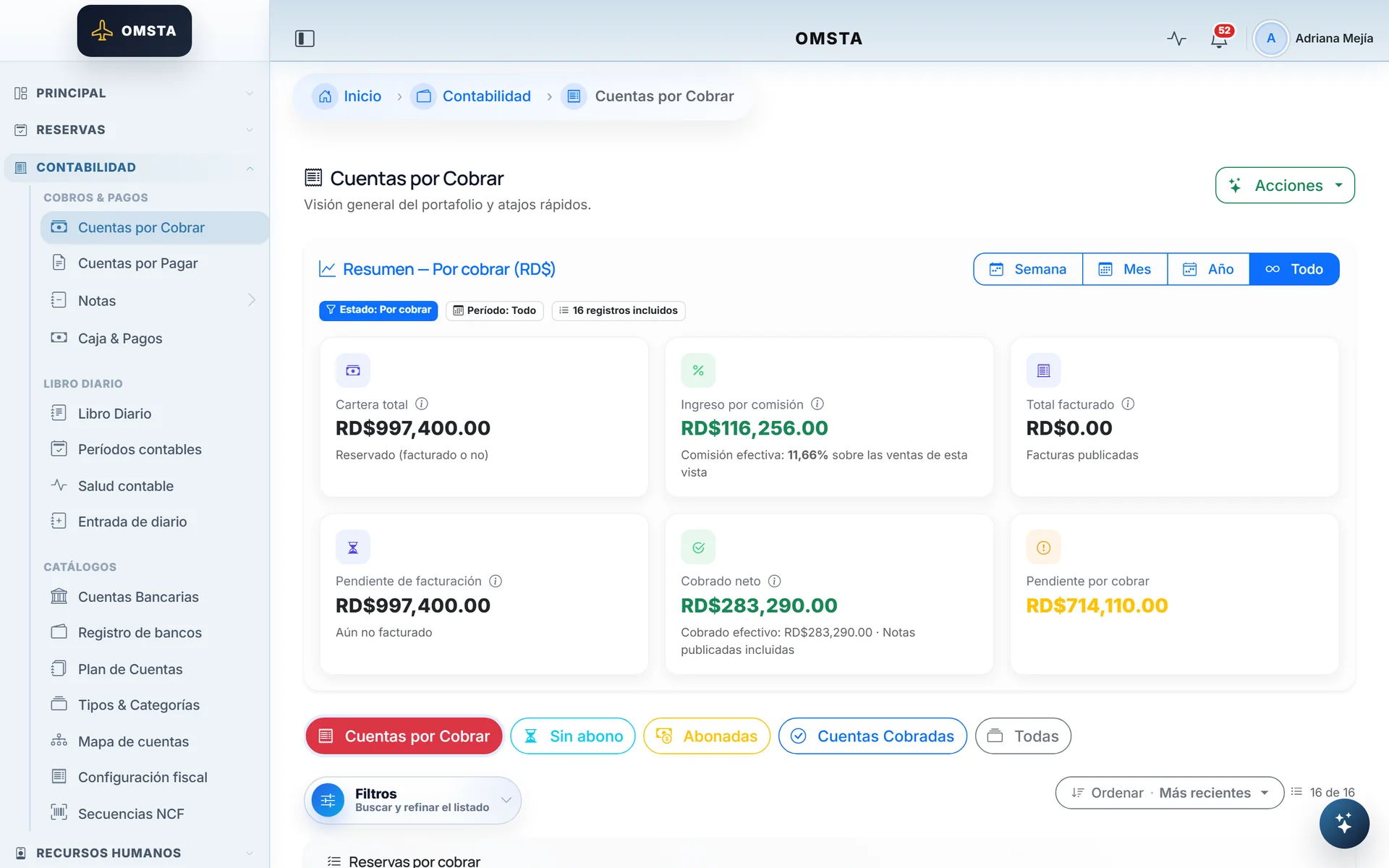Click info icon beside Ingreso por comisión
1389x868 pixels.
point(817,404)
